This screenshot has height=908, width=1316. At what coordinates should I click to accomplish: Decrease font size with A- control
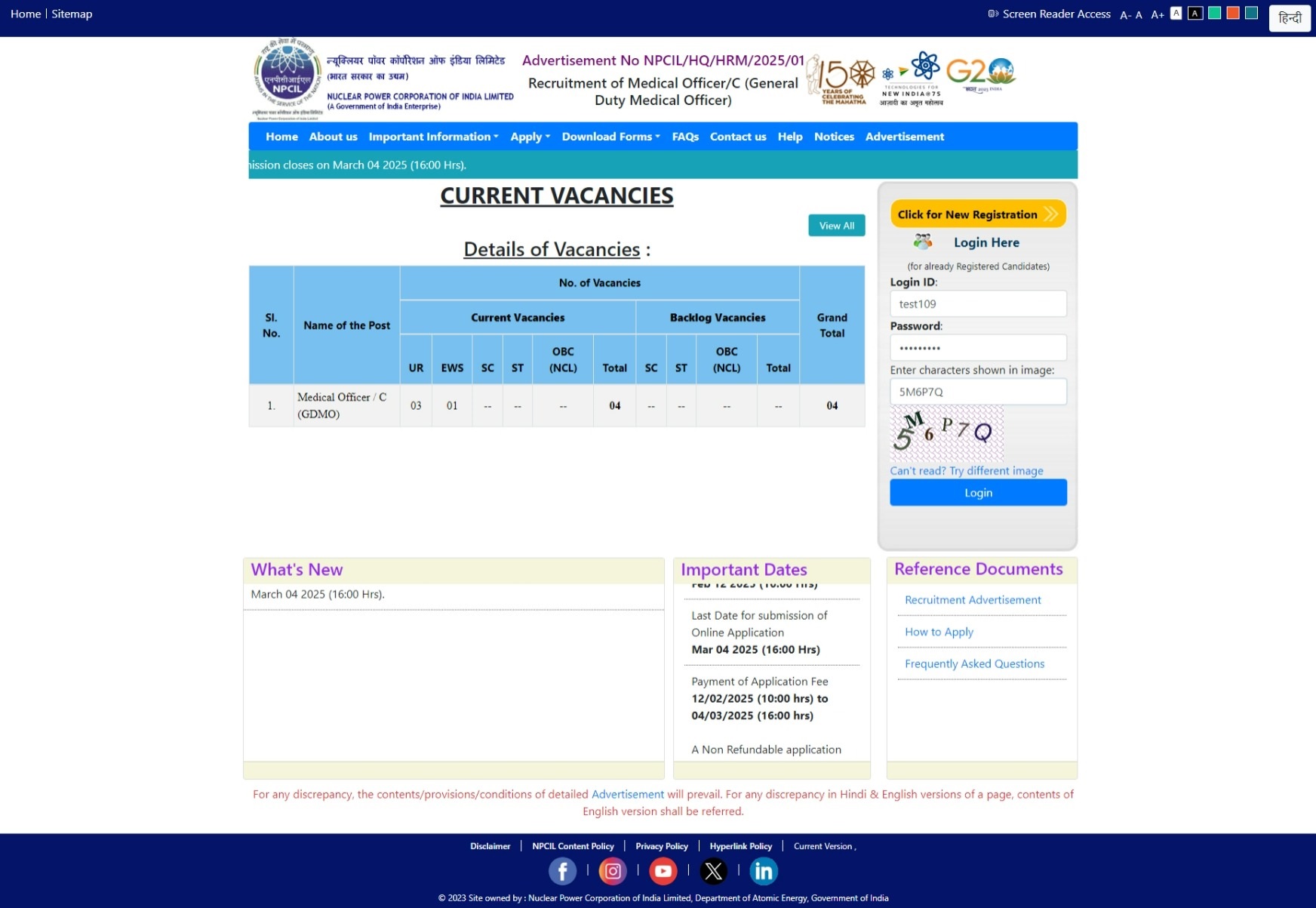(1125, 15)
